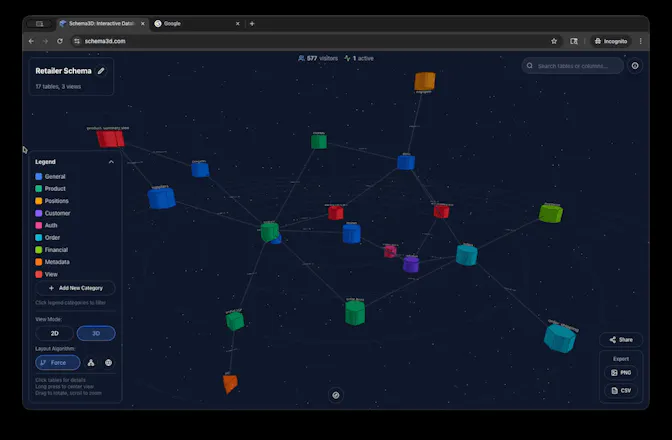View site information icon in address bar
672x440 pixels.
coord(77,41)
